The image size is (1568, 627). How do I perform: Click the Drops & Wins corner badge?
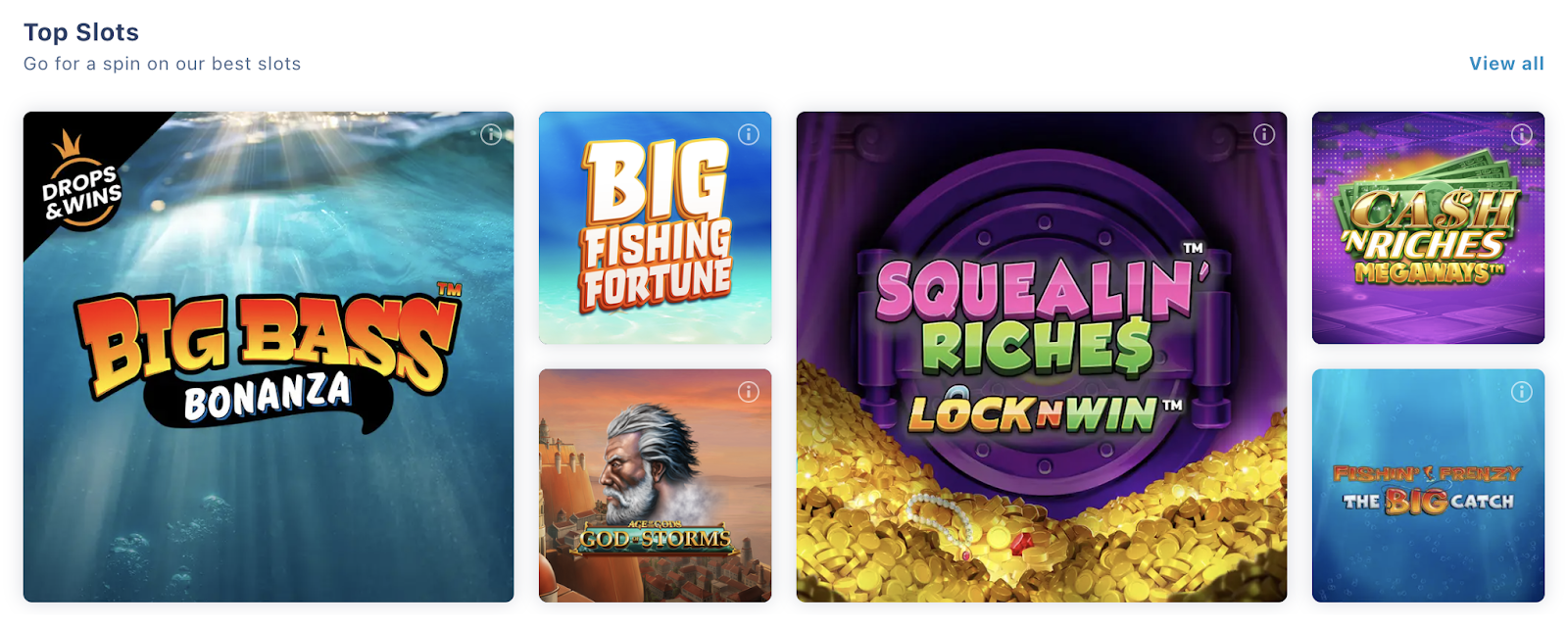pos(80,181)
